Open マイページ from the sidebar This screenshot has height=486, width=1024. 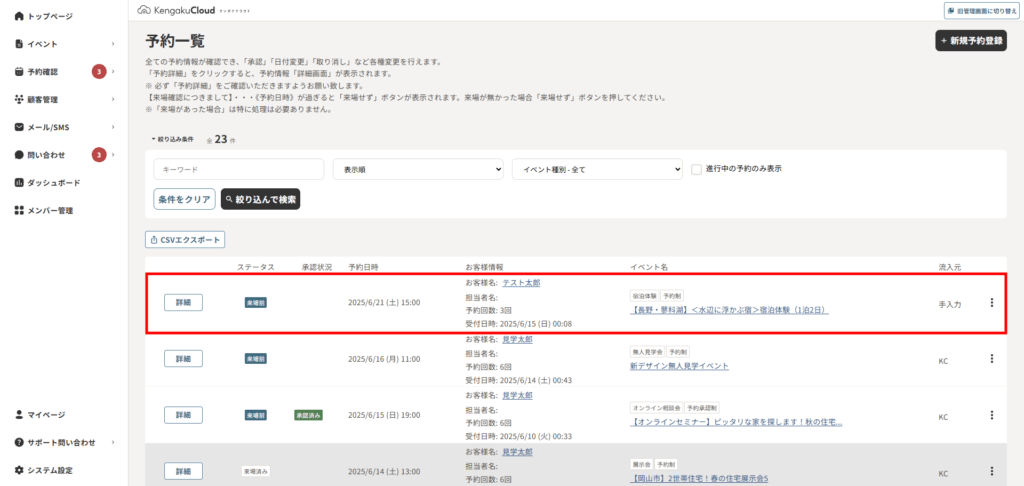[x=45, y=414]
